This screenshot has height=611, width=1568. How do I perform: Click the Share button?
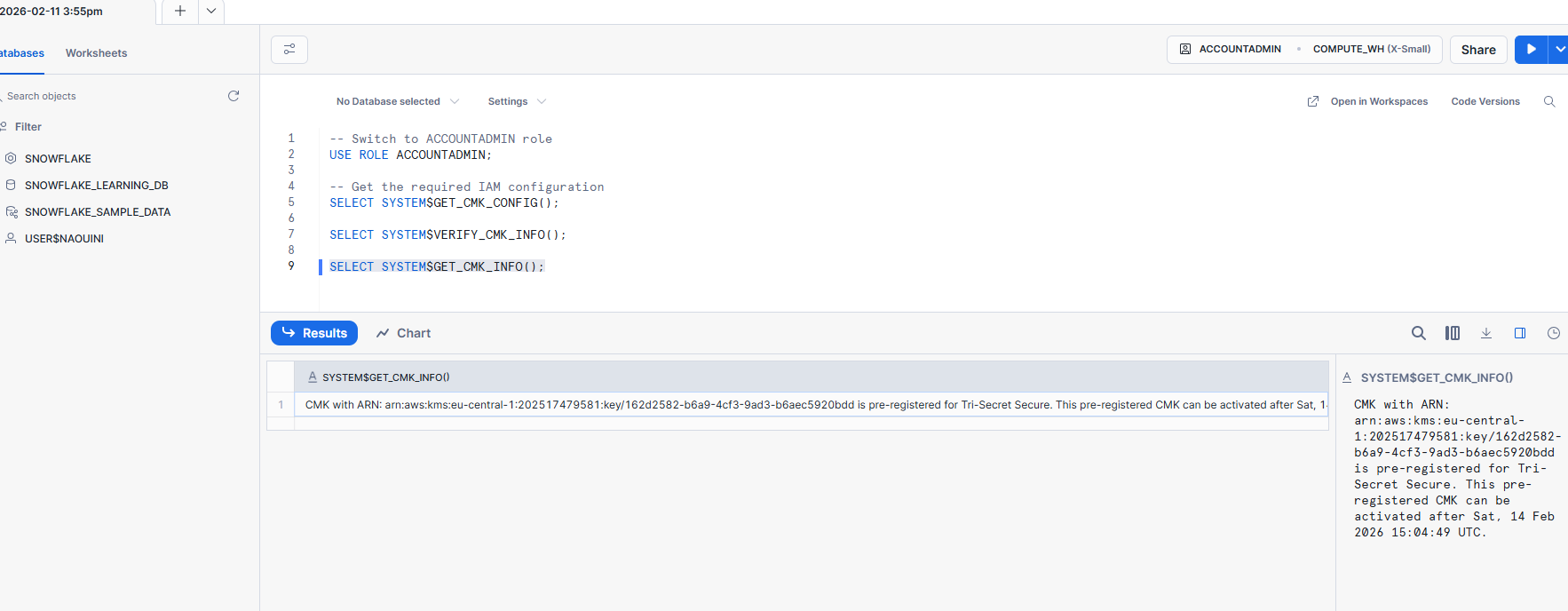(x=1478, y=50)
